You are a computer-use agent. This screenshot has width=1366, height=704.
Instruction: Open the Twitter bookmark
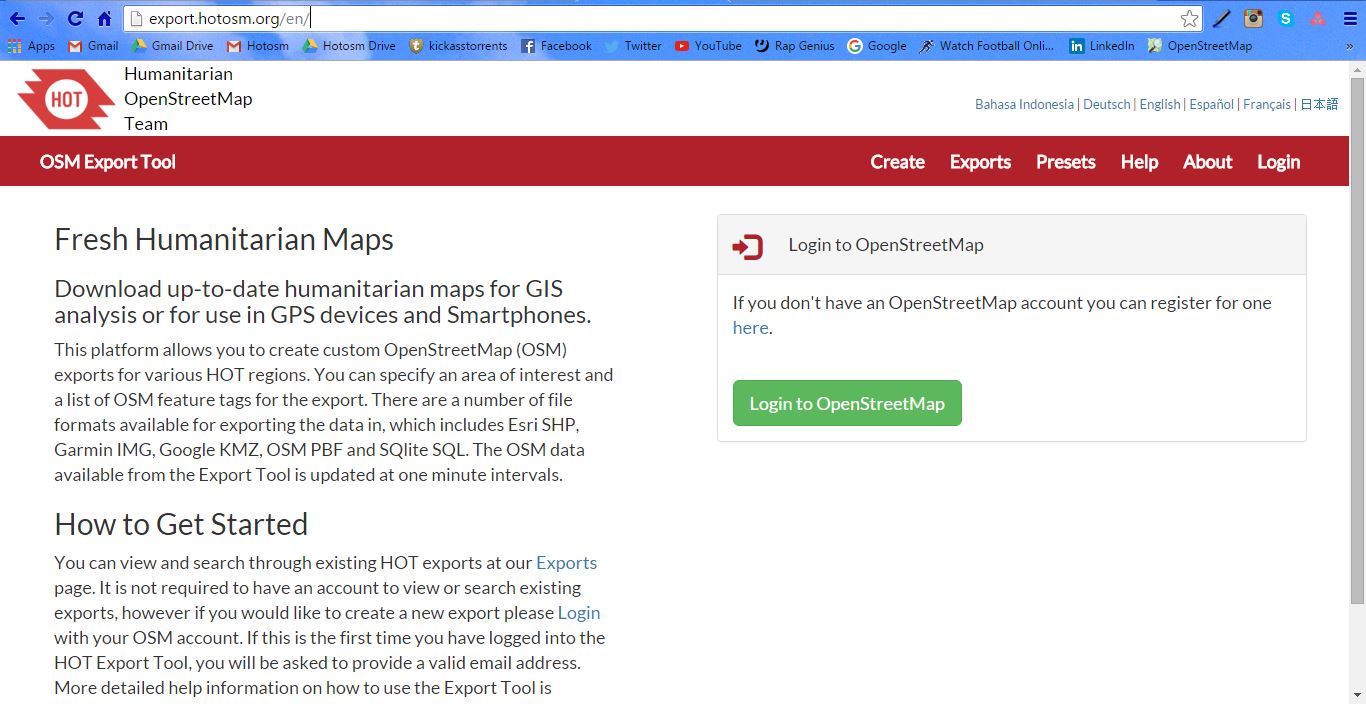tap(633, 46)
